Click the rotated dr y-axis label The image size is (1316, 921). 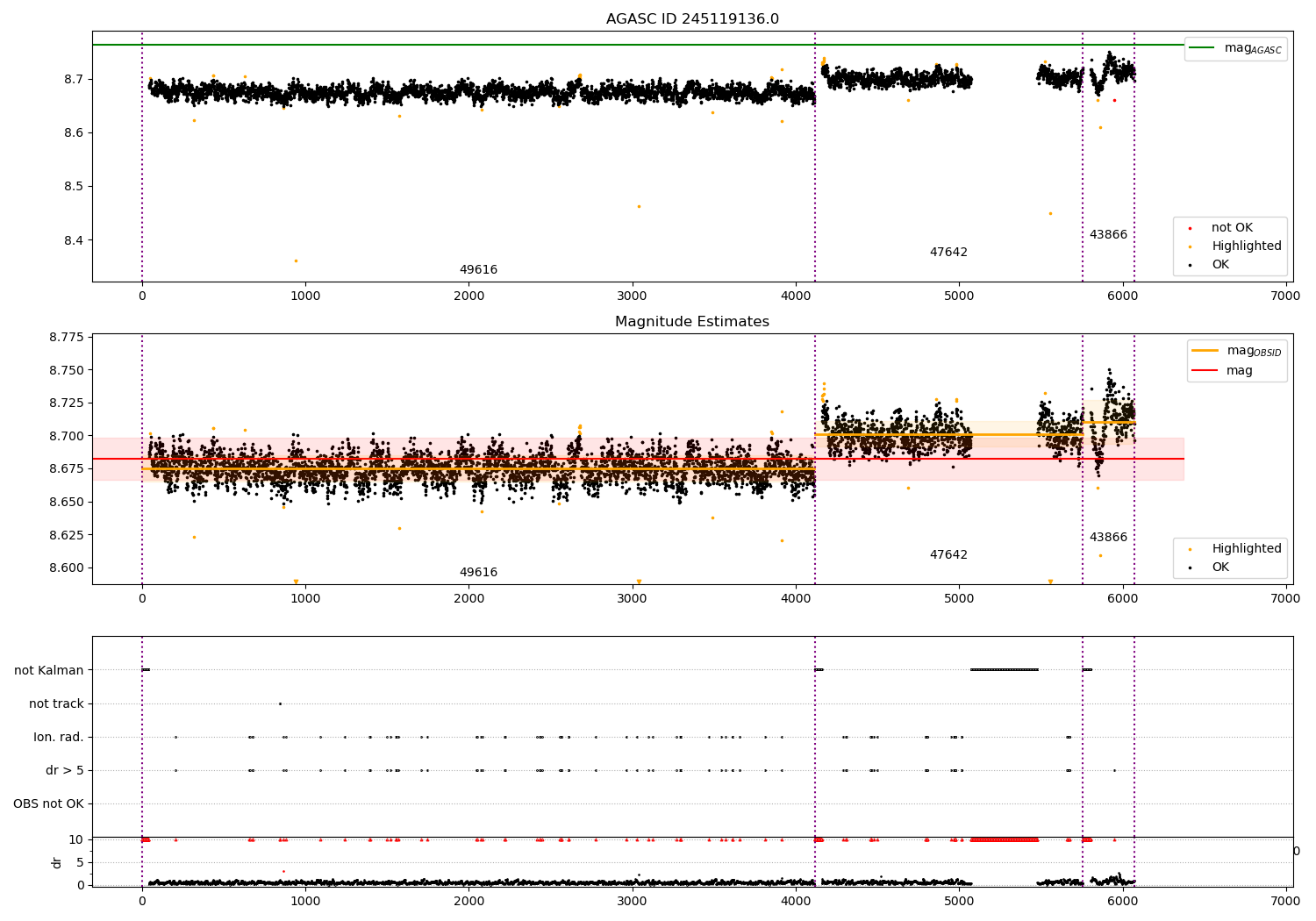click(x=57, y=862)
